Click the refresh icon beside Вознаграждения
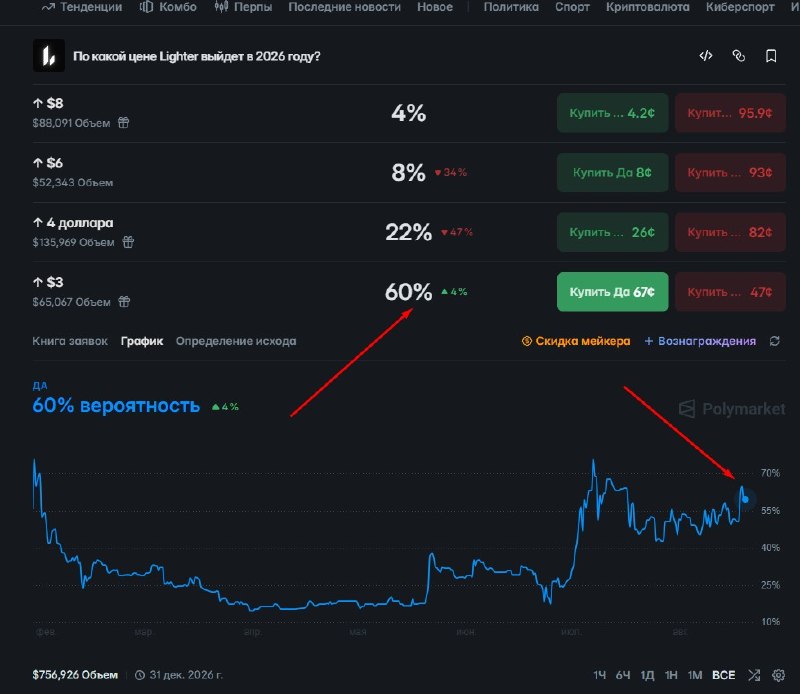The height and width of the screenshot is (694, 800). 774,341
